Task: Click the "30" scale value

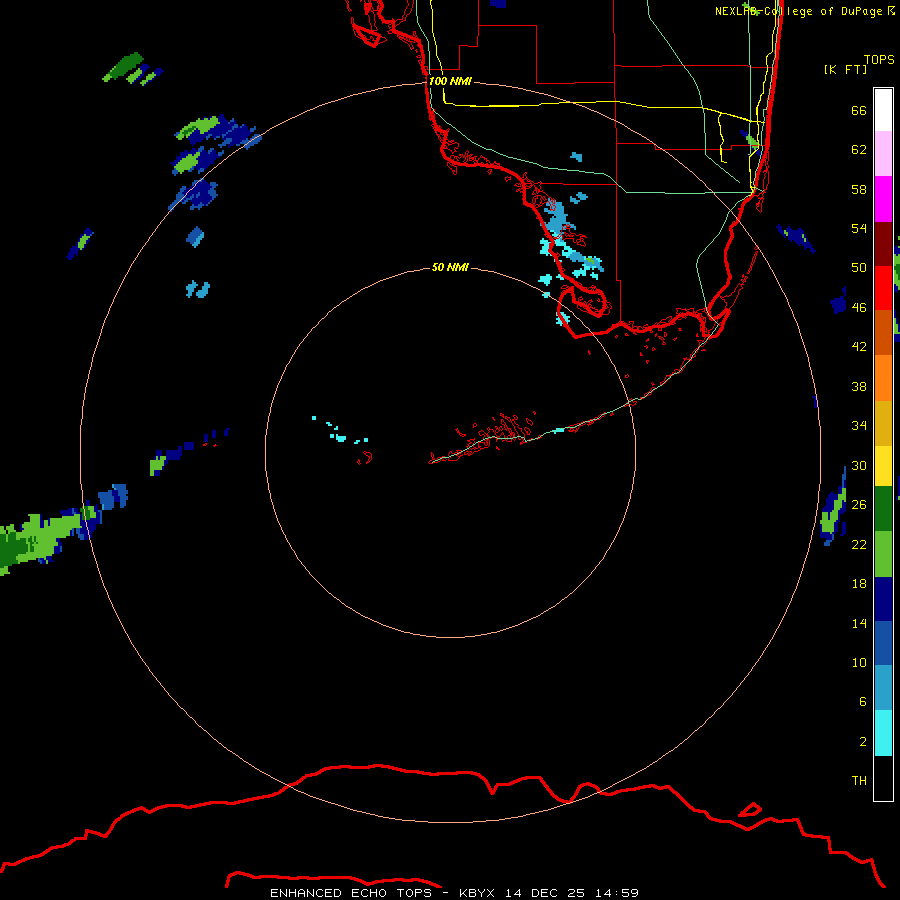Action: [x=859, y=465]
